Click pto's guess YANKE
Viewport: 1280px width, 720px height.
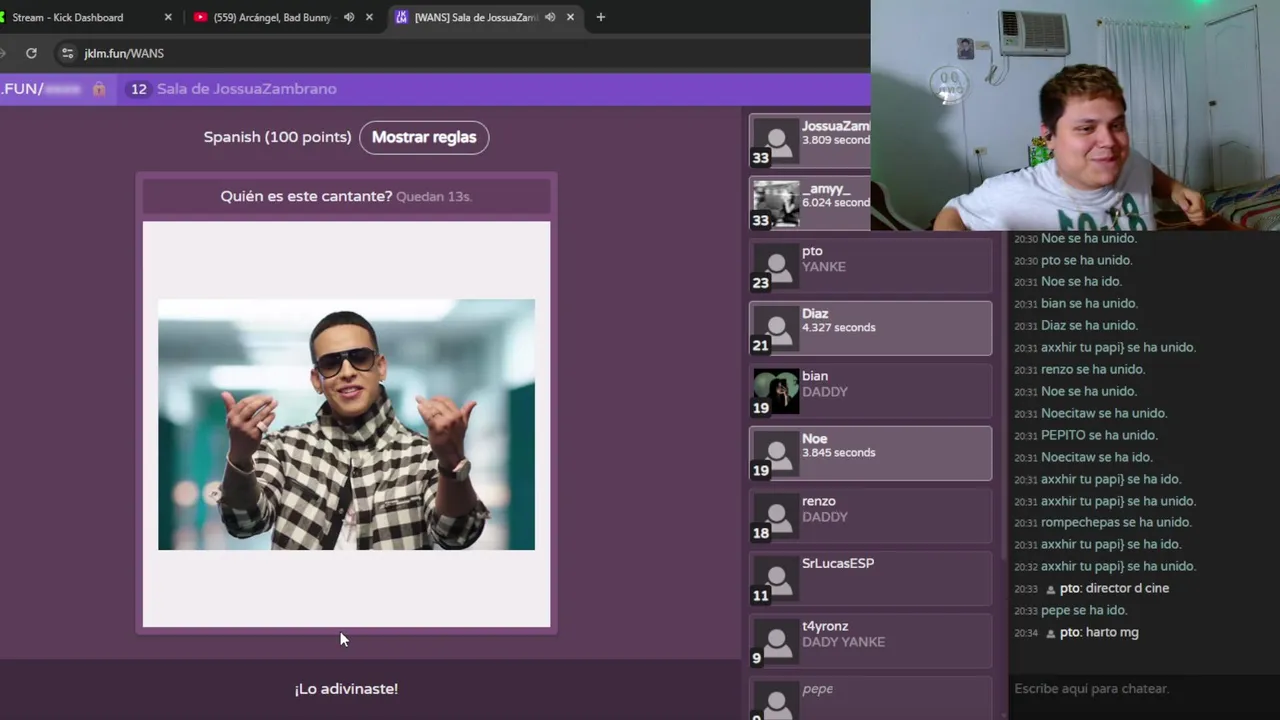pyautogui.click(x=824, y=267)
